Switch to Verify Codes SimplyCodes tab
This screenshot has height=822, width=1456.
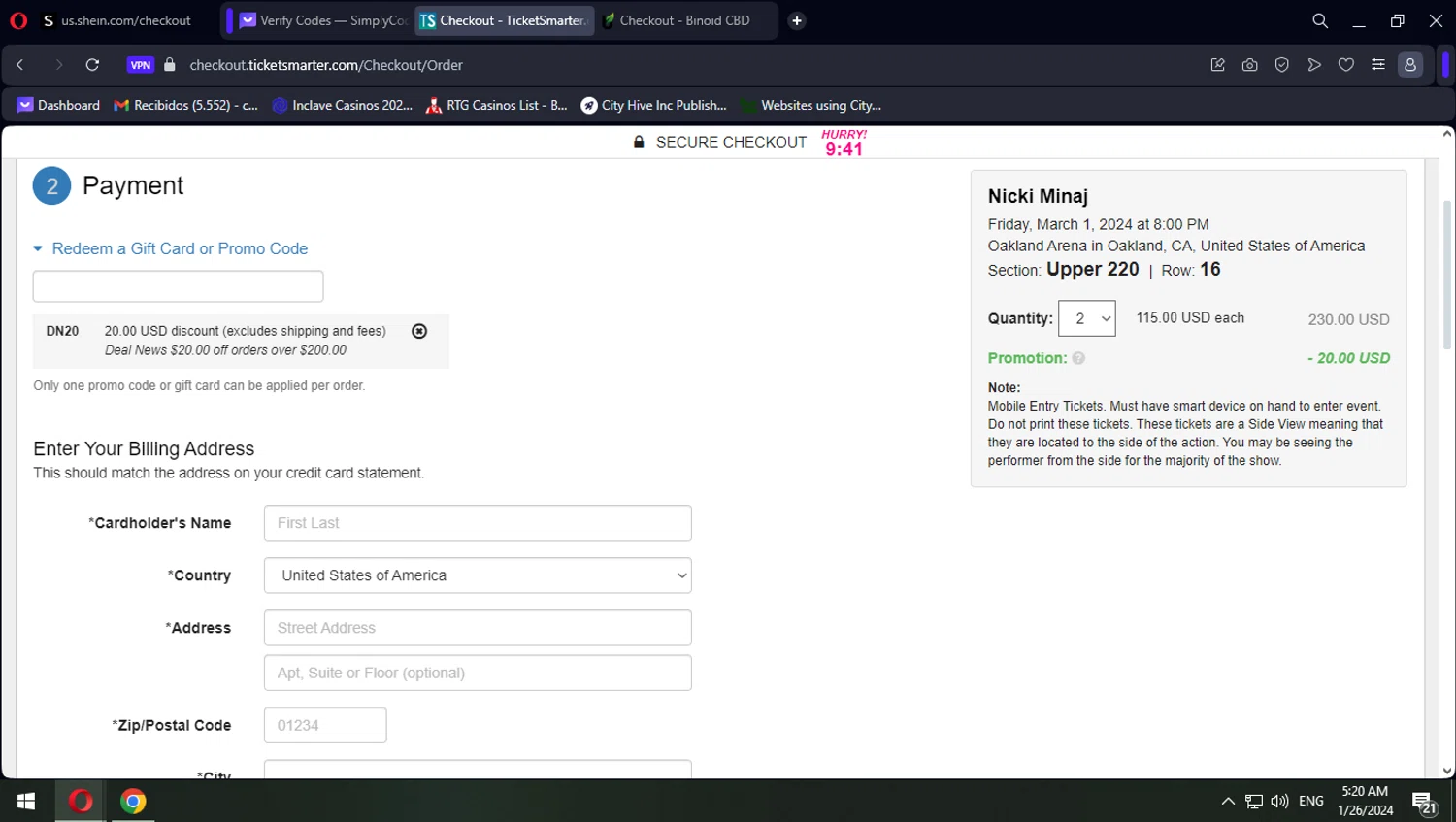[324, 20]
